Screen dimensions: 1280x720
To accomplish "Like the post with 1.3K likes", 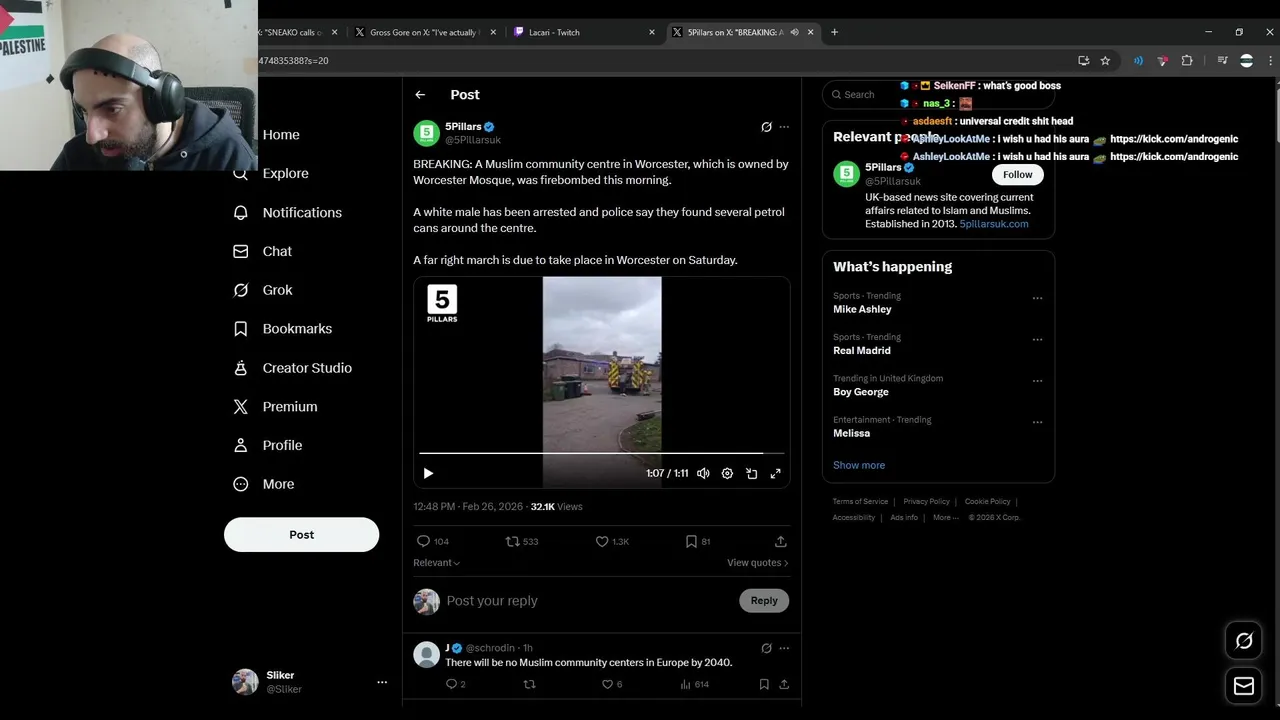I will (612, 541).
